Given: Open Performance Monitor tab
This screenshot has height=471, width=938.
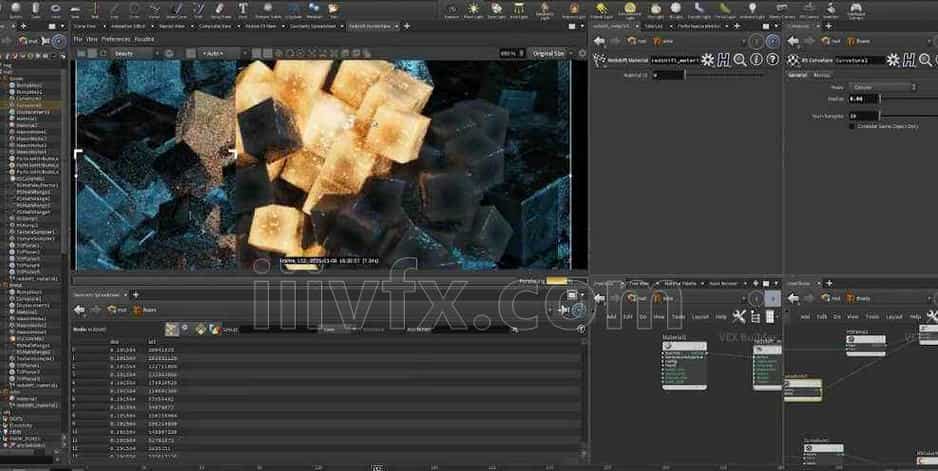Looking at the screenshot, I should pos(699,26).
